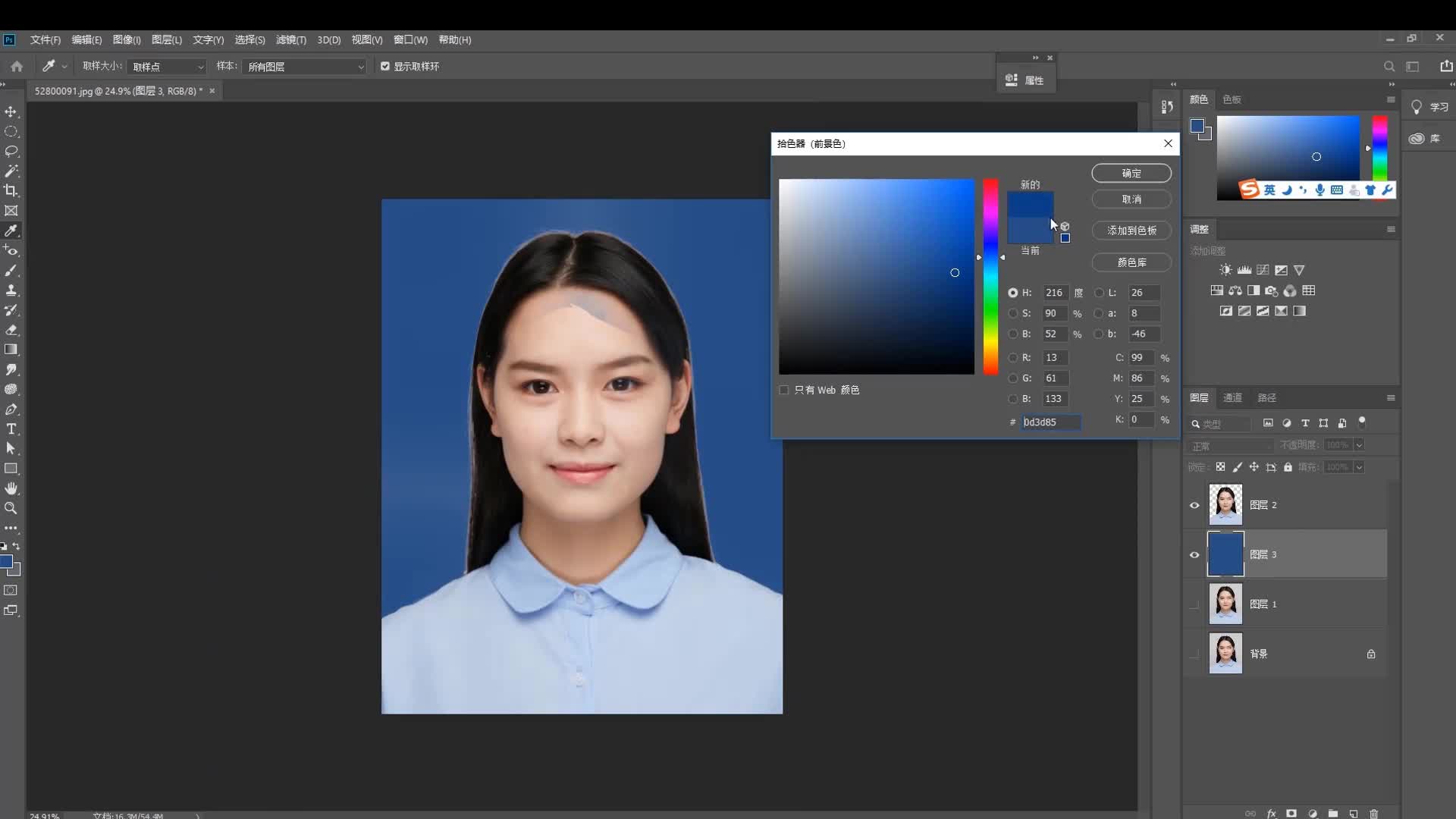Screen dimensions: 1456x819
Task: Switch to the 通道 tab
Action: pyautogui.click(x=1232, y=397)
